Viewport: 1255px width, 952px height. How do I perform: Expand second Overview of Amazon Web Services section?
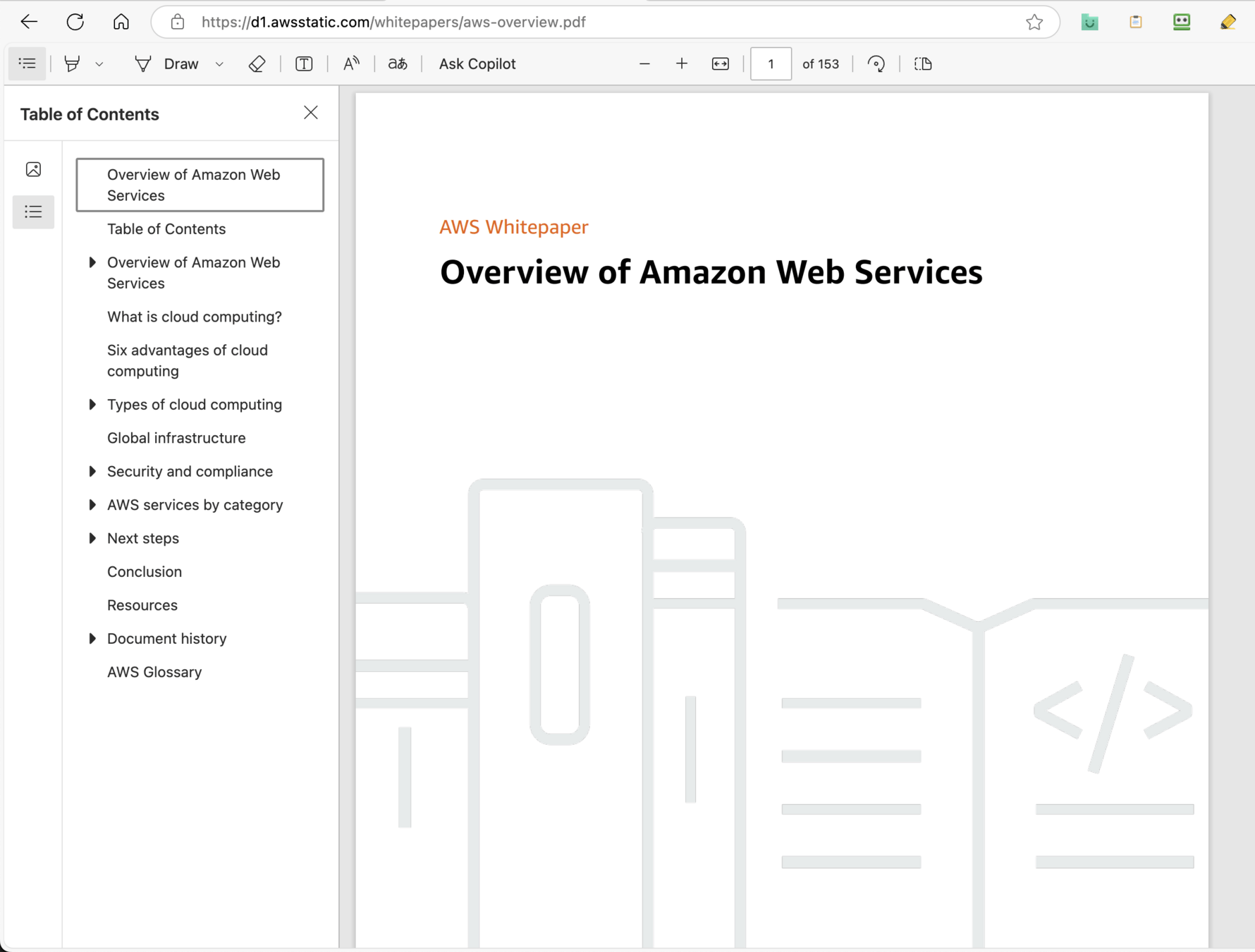(92, 262)
